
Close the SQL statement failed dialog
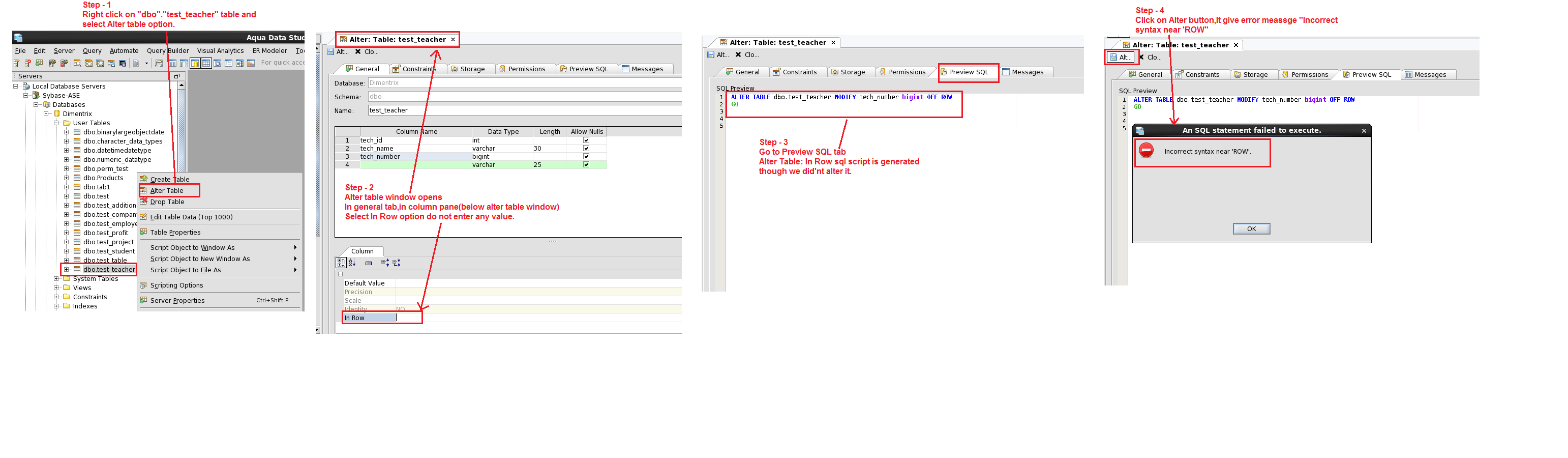tap(1364, 131)
